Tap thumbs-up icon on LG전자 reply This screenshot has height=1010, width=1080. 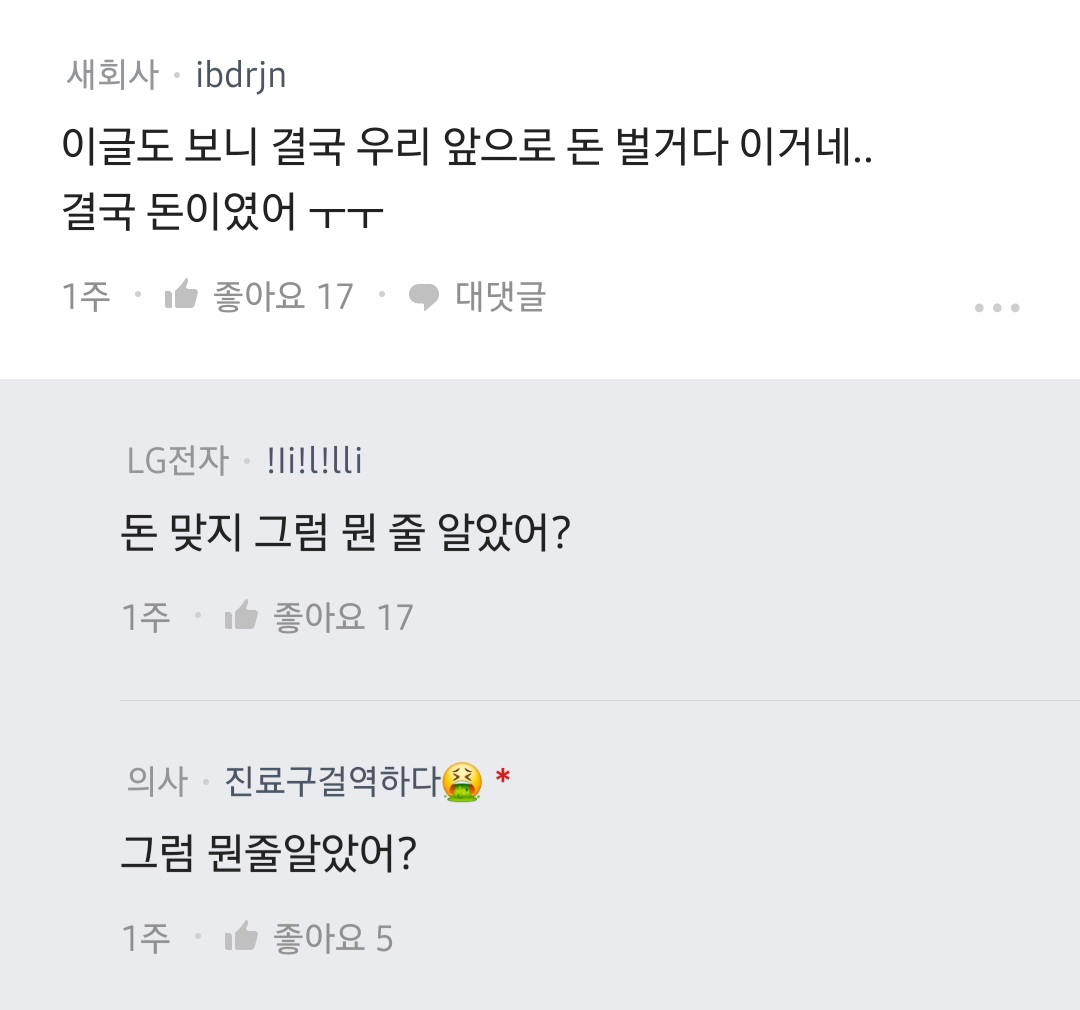pos(241,615)
